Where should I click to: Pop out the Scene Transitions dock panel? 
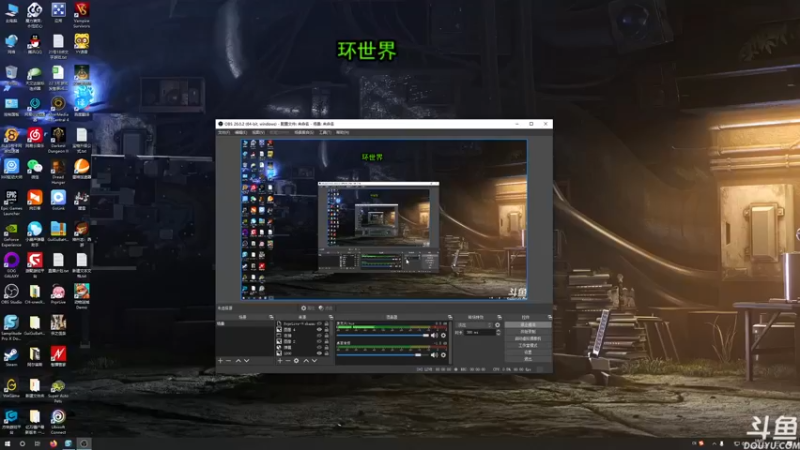pyautogui.click(x=499, y=317)
